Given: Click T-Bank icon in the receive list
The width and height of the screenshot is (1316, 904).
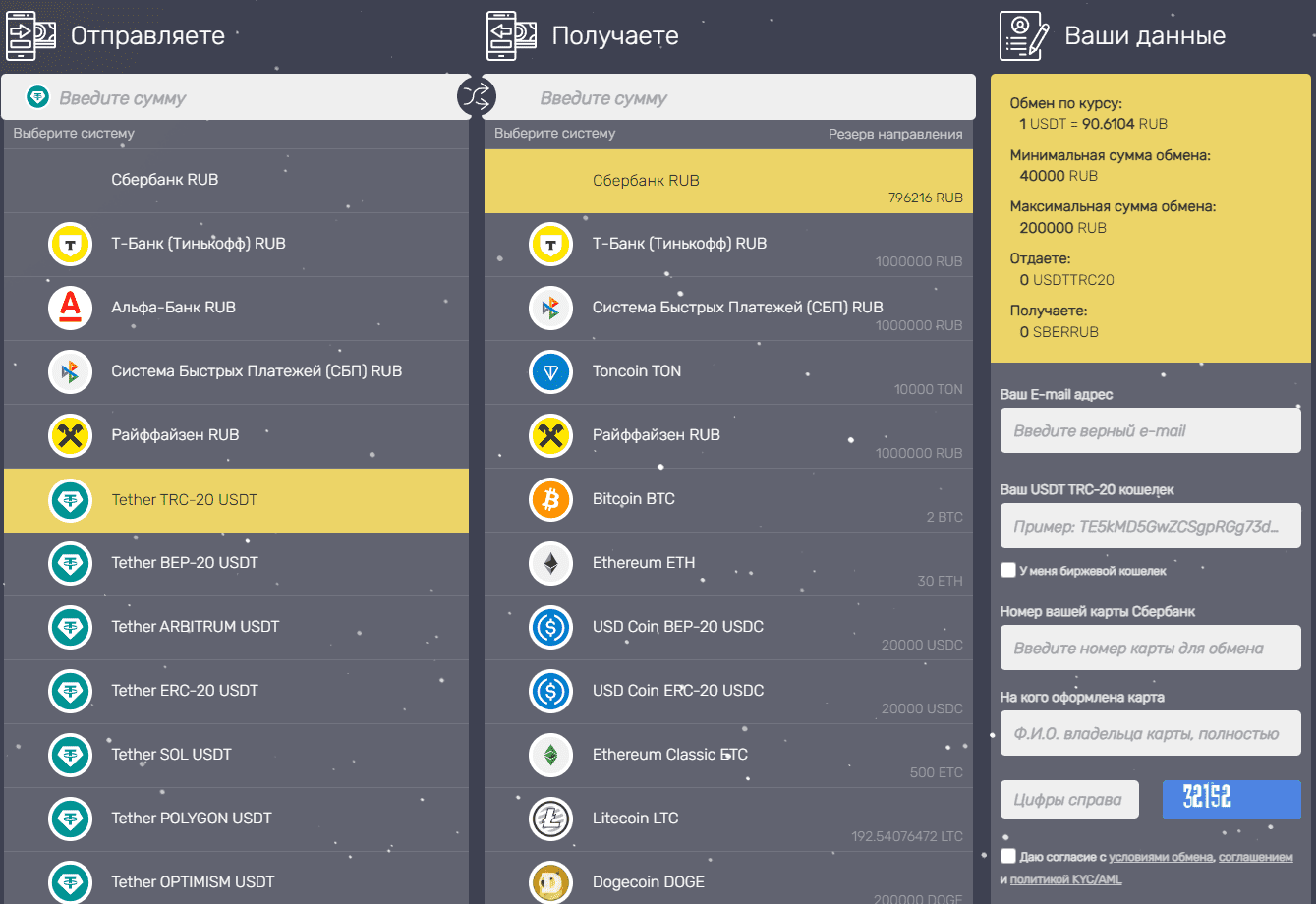Looking at the screenshot, I should pyautogui.click(x=550, y=244).
